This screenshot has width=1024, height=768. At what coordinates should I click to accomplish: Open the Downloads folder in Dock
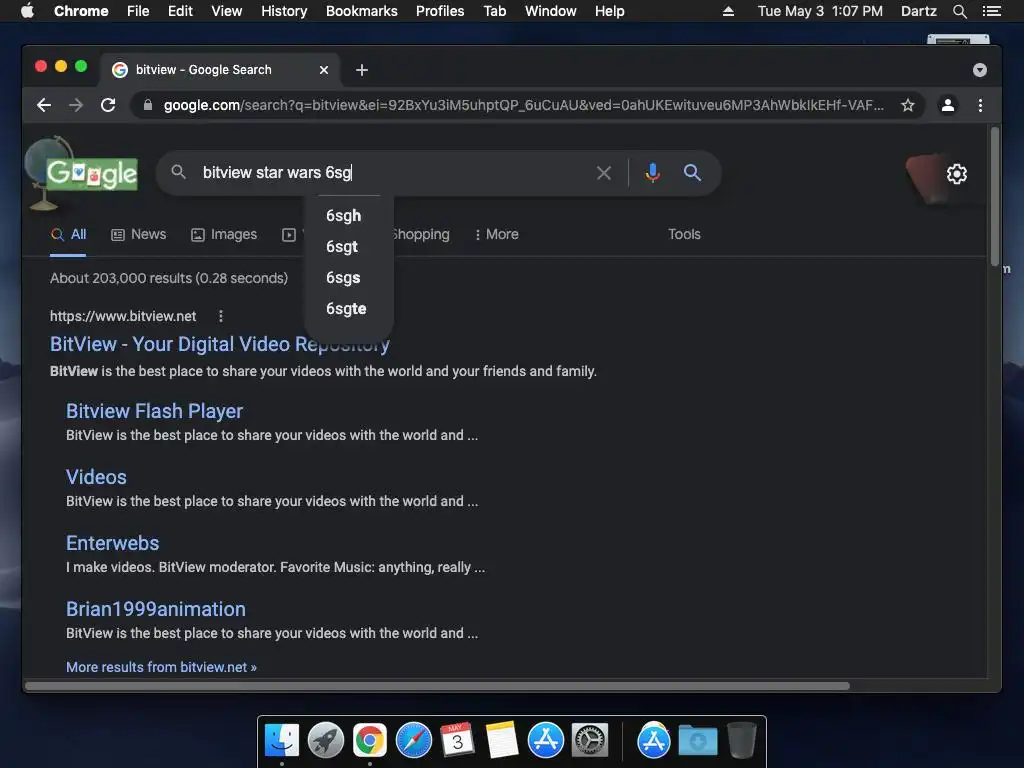(697, 740)
